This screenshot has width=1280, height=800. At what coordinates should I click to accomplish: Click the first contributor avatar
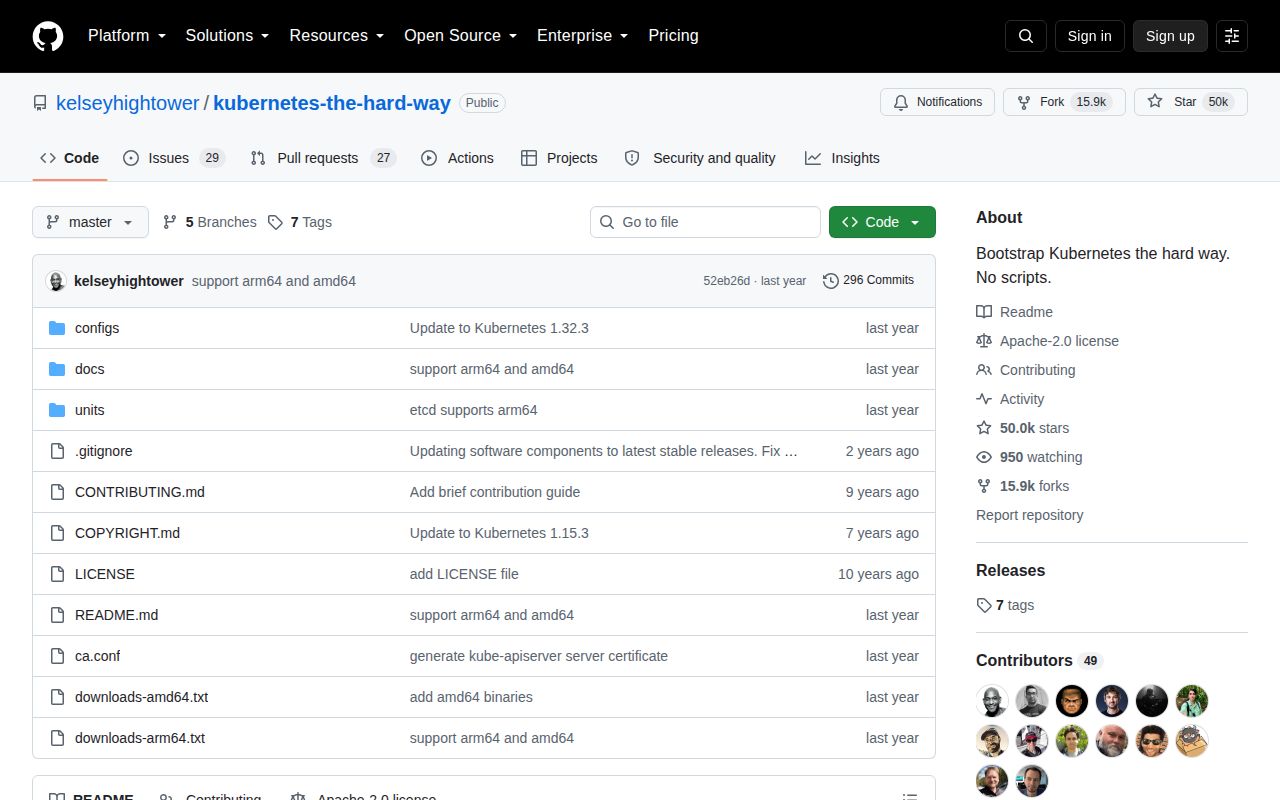[992, 701]
